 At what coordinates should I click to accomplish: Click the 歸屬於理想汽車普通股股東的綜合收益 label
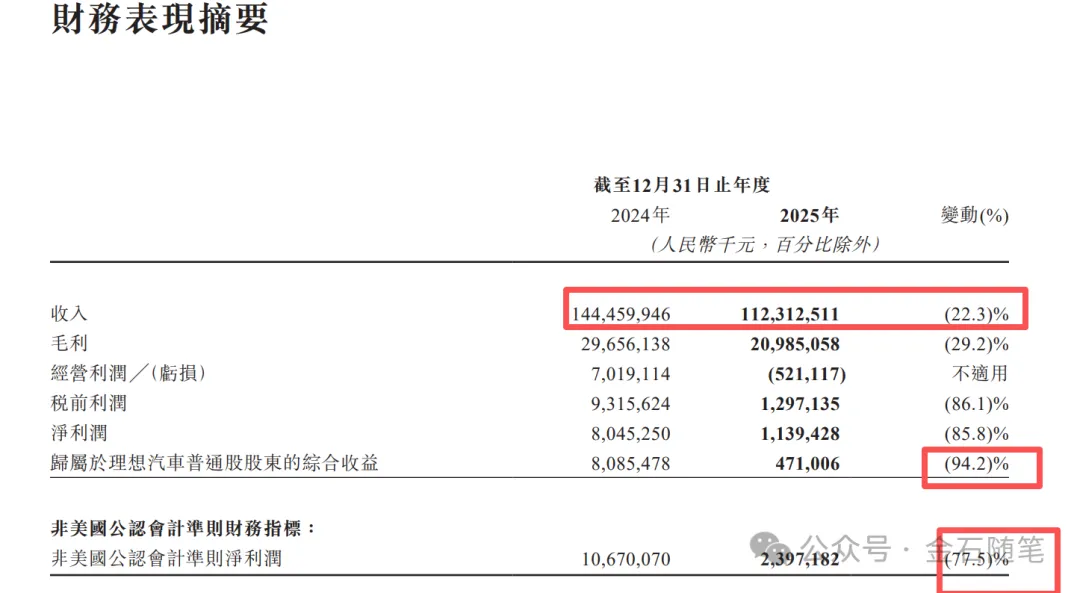pyautogui.click(x=214, y=463)
